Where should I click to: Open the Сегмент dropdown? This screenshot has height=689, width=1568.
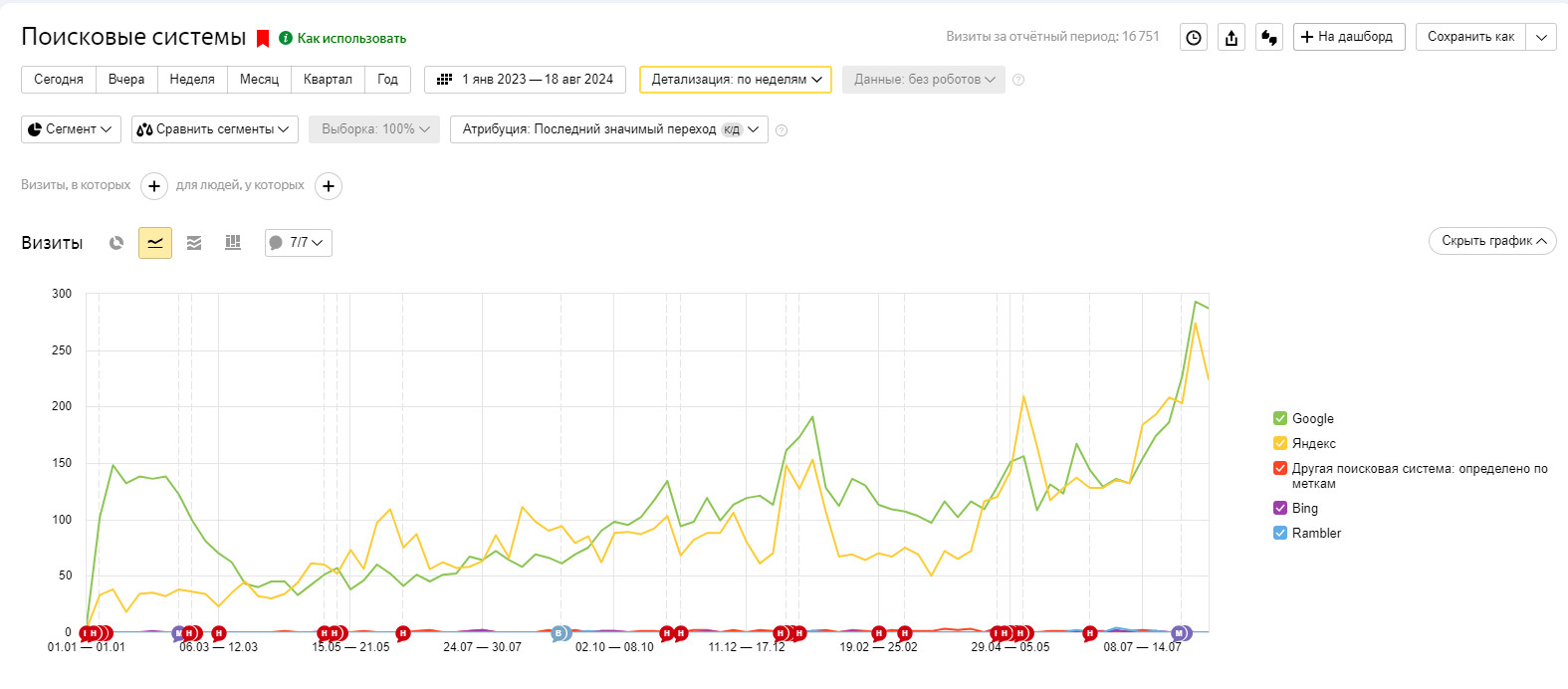point(71,129)
